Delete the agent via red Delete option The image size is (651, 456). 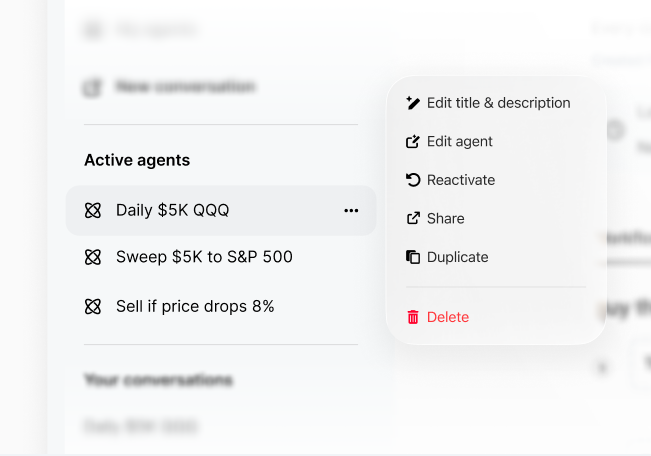pyautogui.click(x=447, y=317)
